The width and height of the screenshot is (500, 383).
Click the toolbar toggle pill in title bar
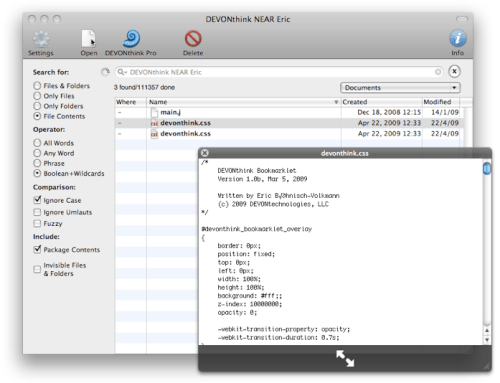coord(462,19)
